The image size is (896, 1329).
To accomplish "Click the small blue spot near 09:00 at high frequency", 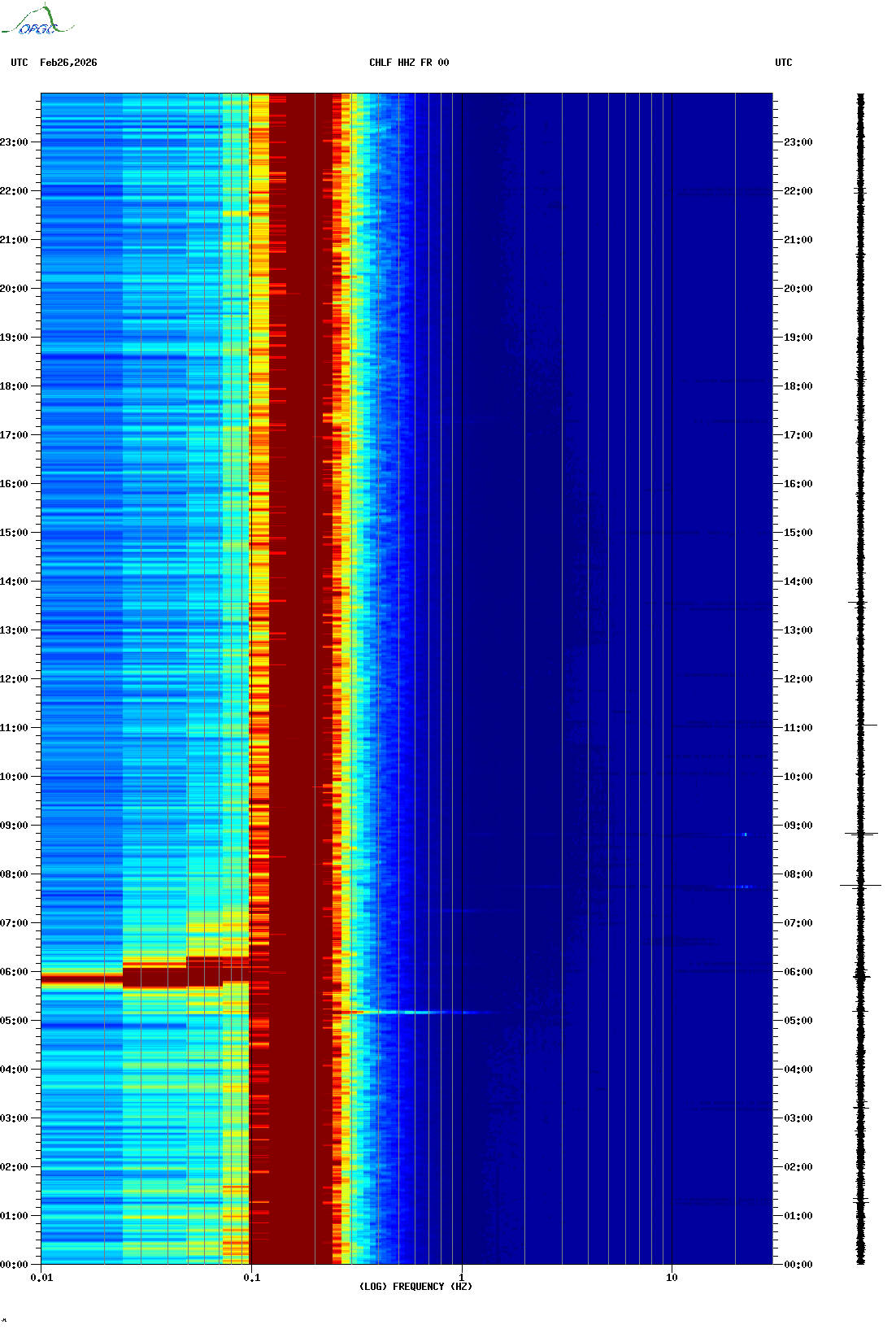I will click(x=744, y=834).
